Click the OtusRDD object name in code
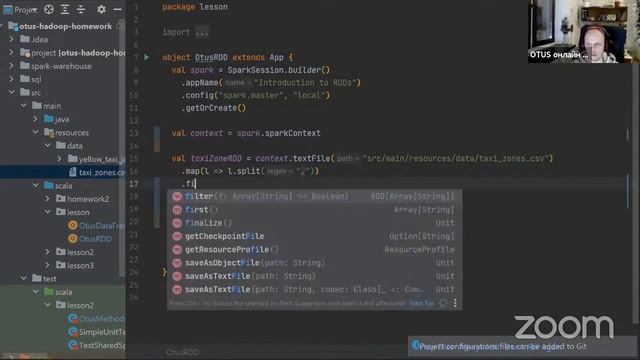Image resolution: width=640 pixels, height=360 pixels. tap(211, 57)
